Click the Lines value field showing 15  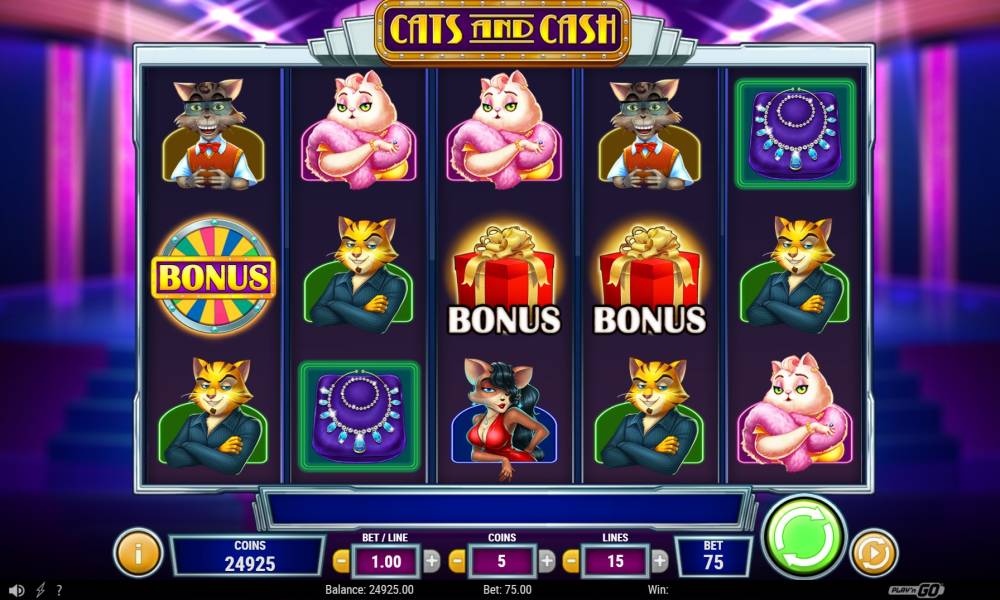pyautogui.click(x=615, y=562)
